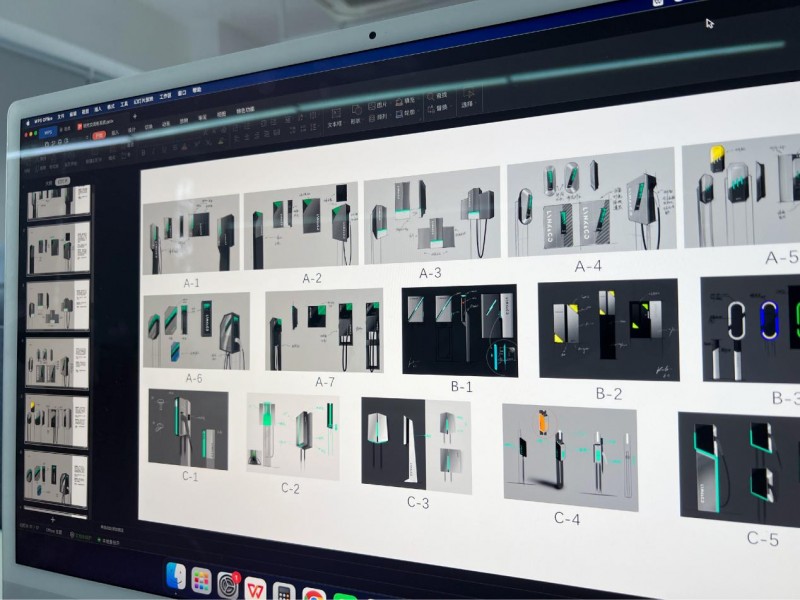Insert a picture with 图片
This screenshot has width=800, height=600.
[x=378, y=106]
